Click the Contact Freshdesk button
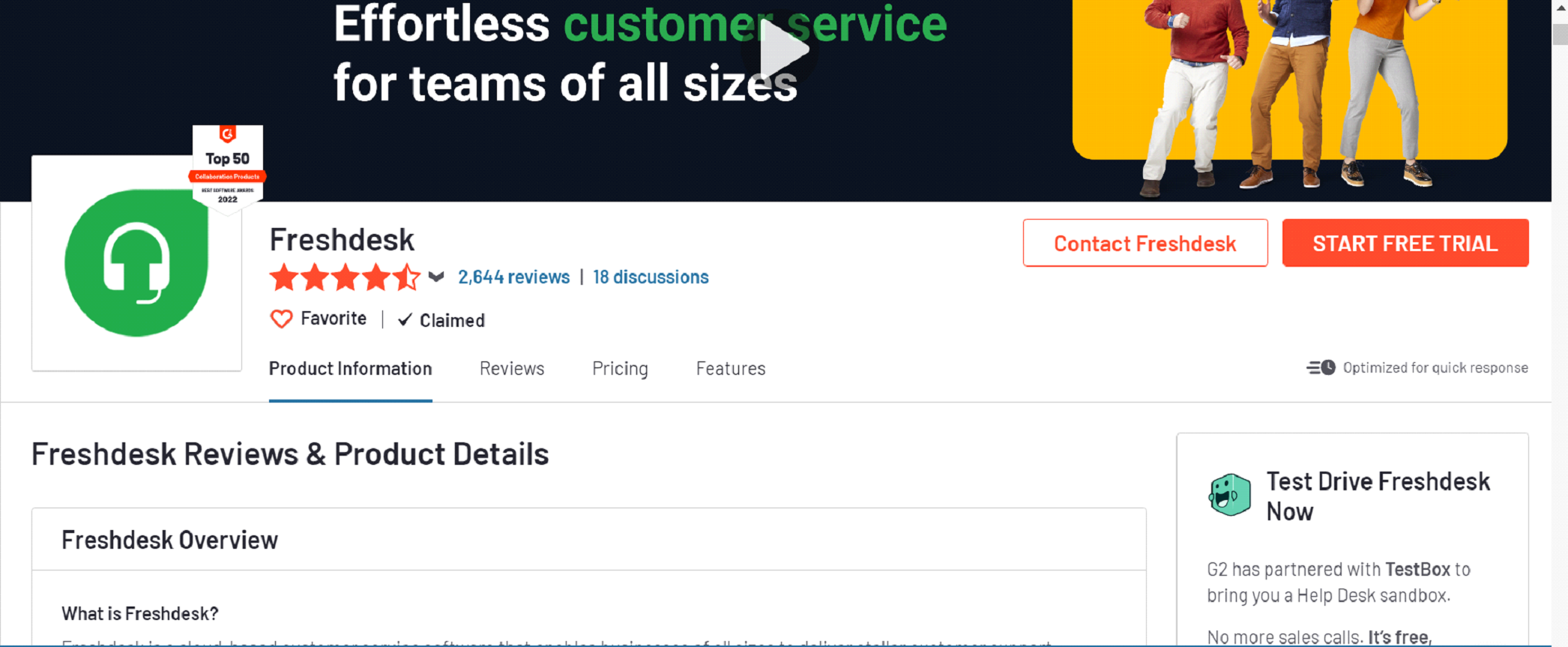This screenshot has height=647, width=1568. [x=1145, y=243]
